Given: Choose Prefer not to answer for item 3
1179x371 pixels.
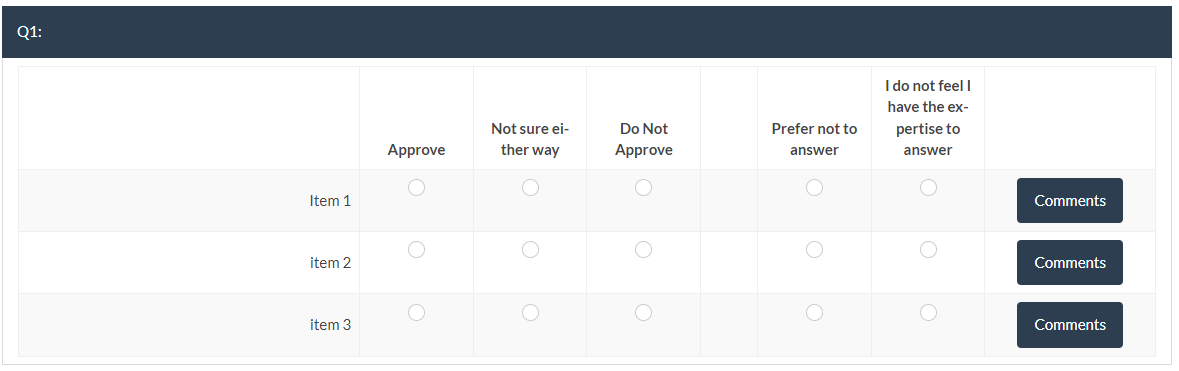Looking at the screenshot, I should [x=814, y=312].
